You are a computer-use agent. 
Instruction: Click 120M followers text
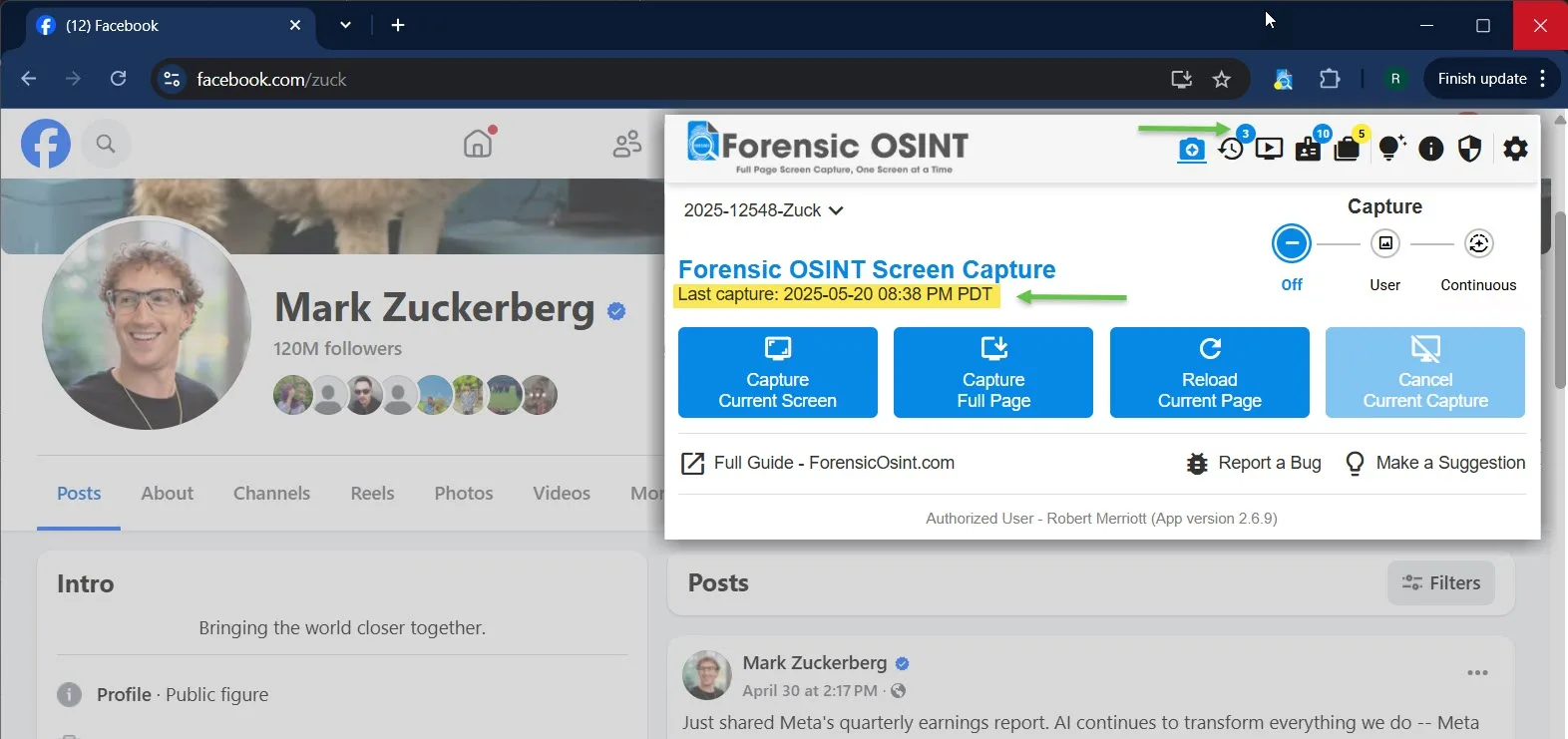337,348
